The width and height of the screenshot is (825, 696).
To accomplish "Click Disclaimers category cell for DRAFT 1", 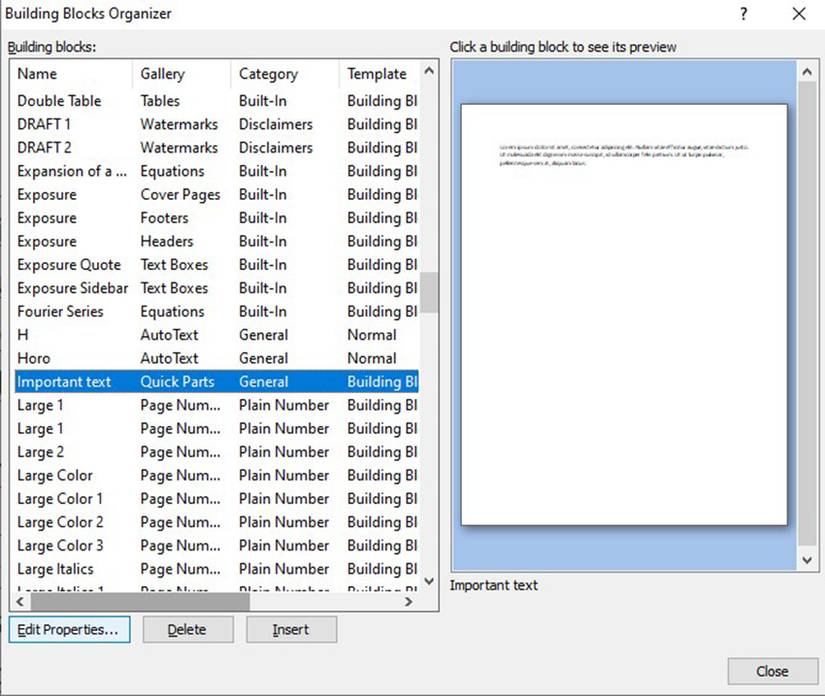I will click(276, 124).
